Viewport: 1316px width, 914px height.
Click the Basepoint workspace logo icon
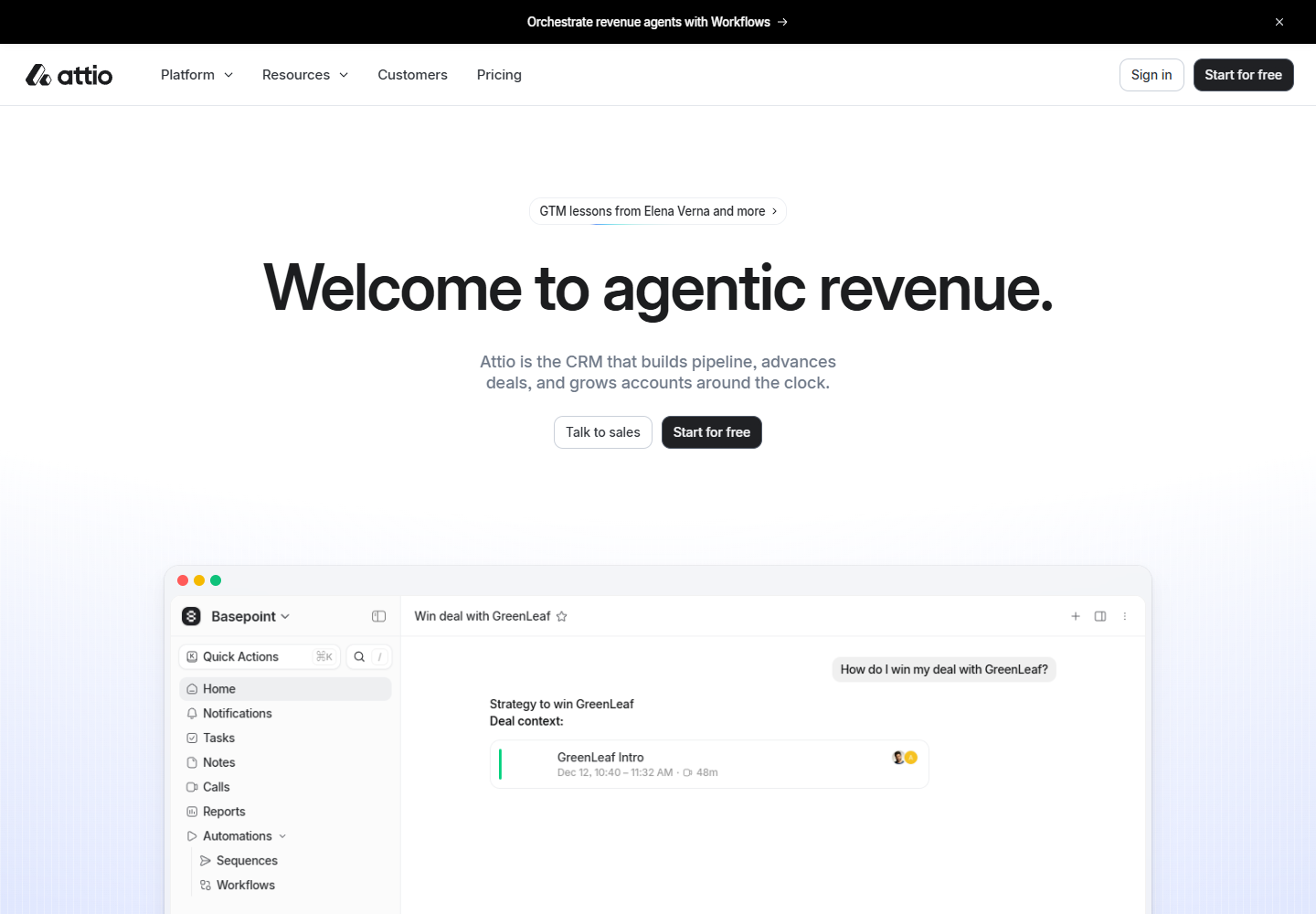coord(191,617)
